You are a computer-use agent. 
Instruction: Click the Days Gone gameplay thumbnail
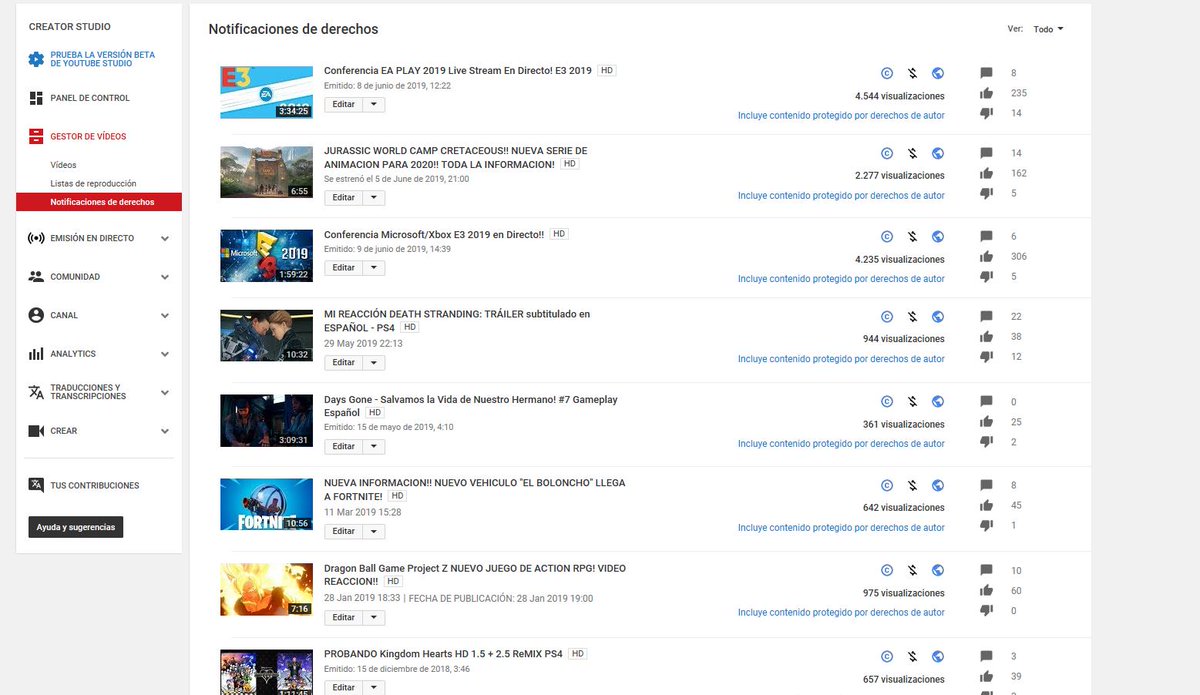266,420
